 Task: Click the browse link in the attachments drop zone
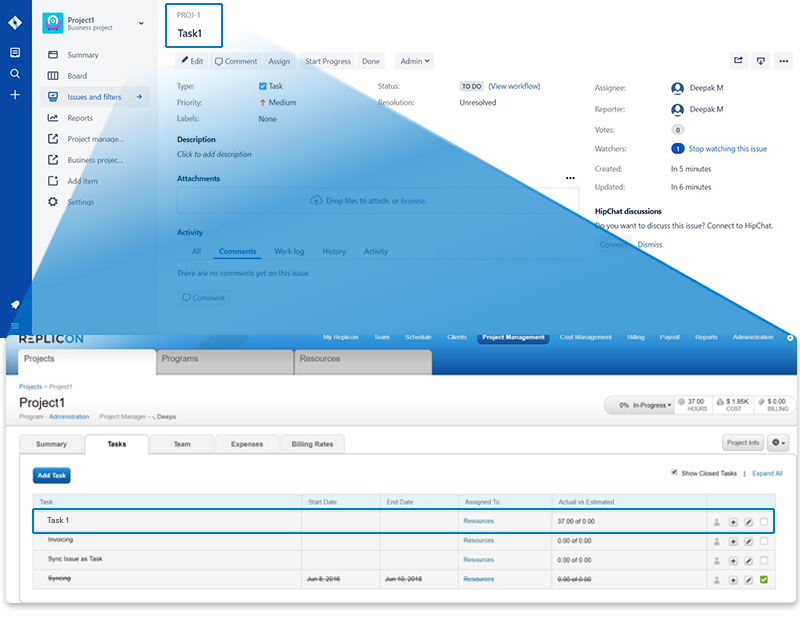[x=413, y=201]
